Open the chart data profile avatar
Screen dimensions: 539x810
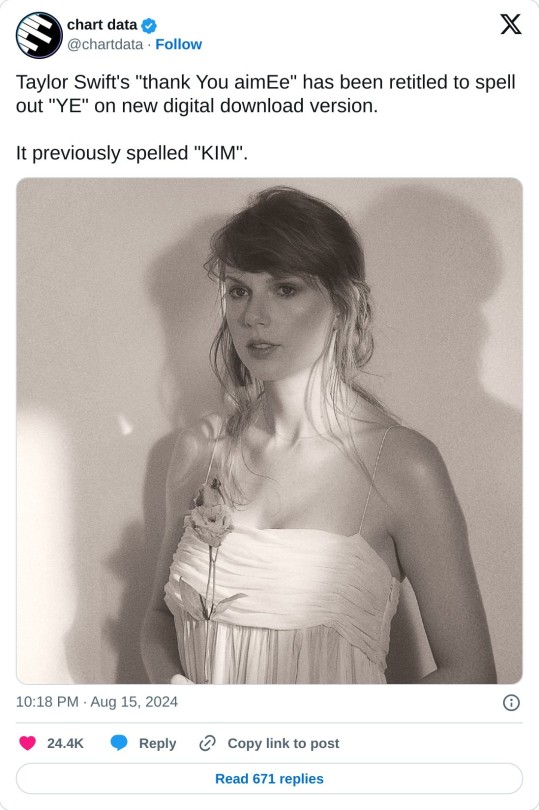point(39,35)
